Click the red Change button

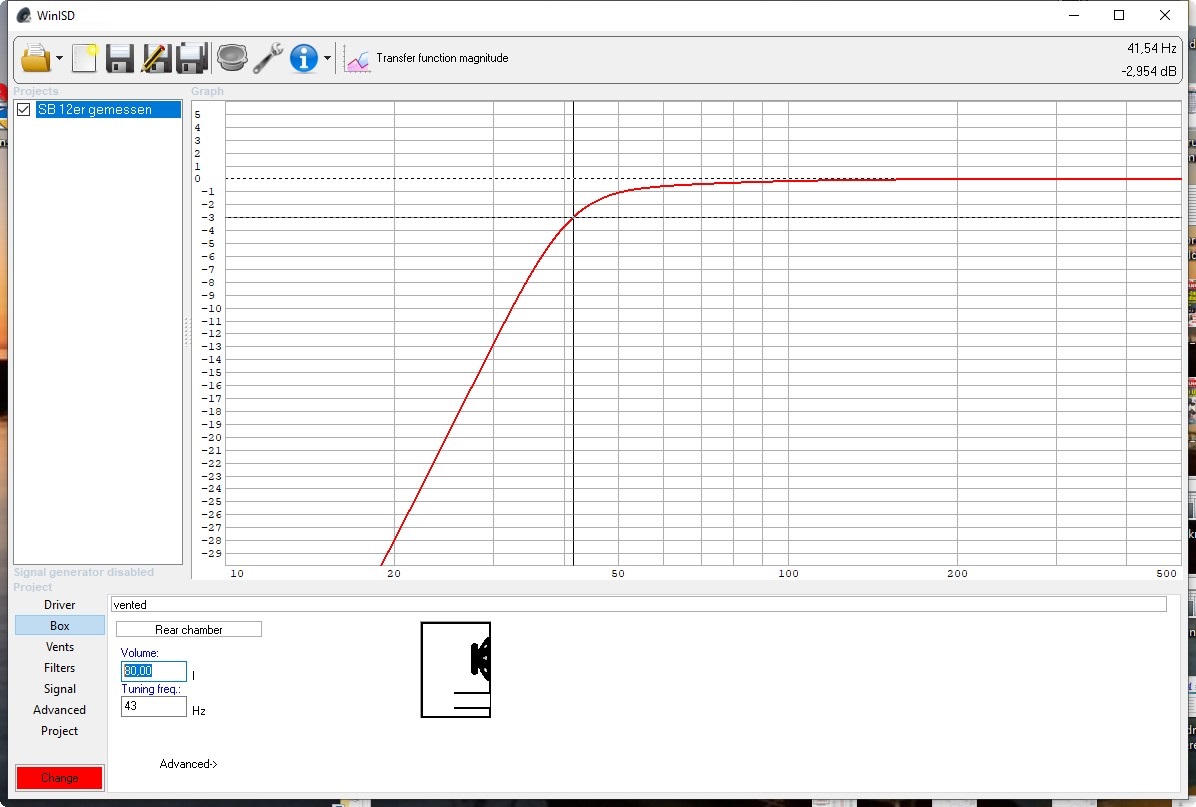(59, 778)
